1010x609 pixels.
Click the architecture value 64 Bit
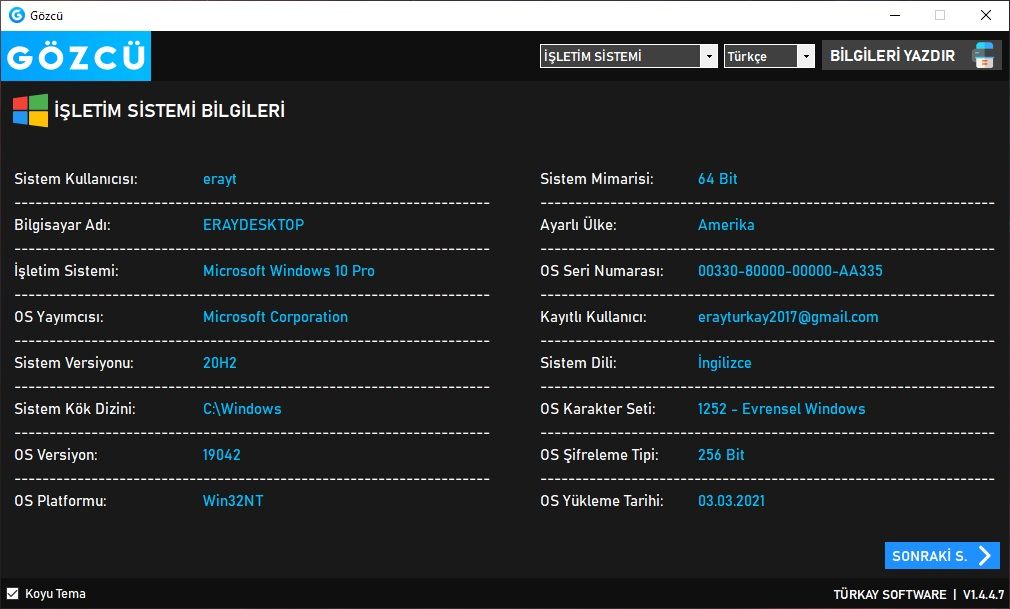(x=718, y=179)
